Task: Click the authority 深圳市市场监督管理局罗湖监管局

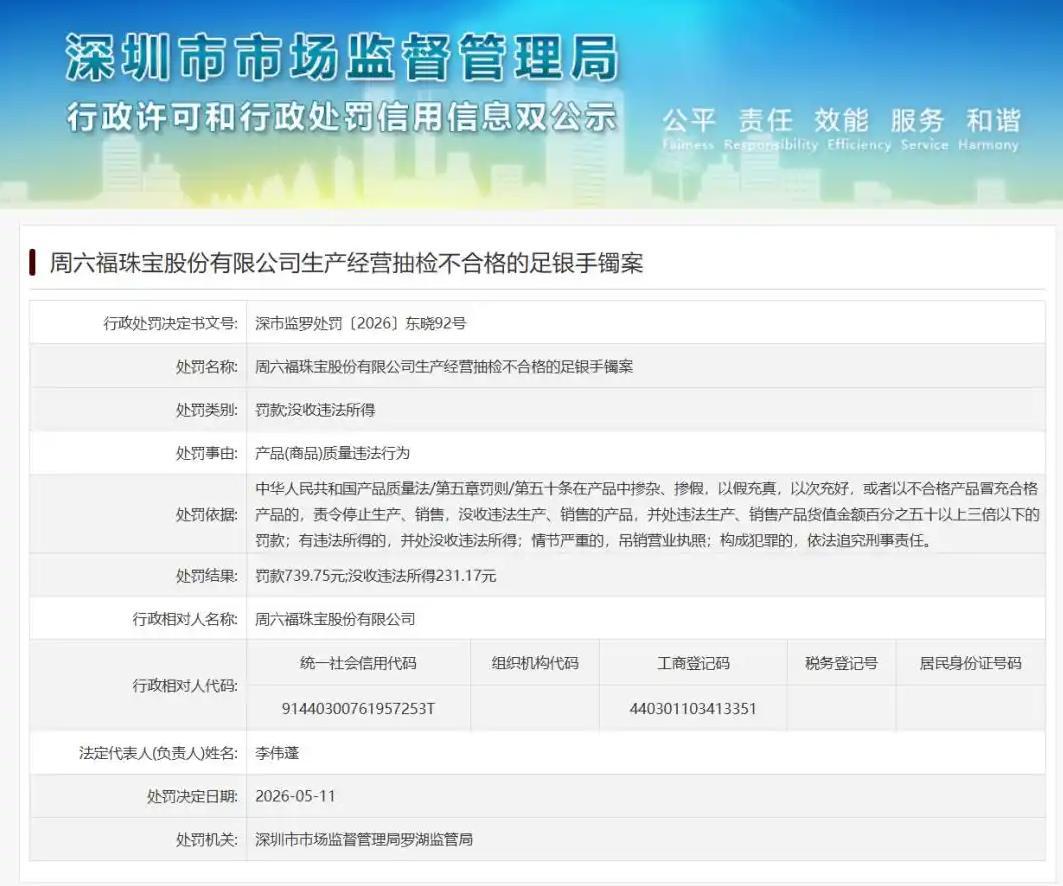Action: pos(363,840)
